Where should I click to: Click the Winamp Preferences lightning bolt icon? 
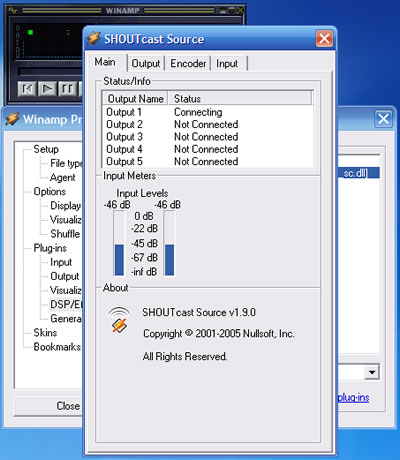click(13, 119)
